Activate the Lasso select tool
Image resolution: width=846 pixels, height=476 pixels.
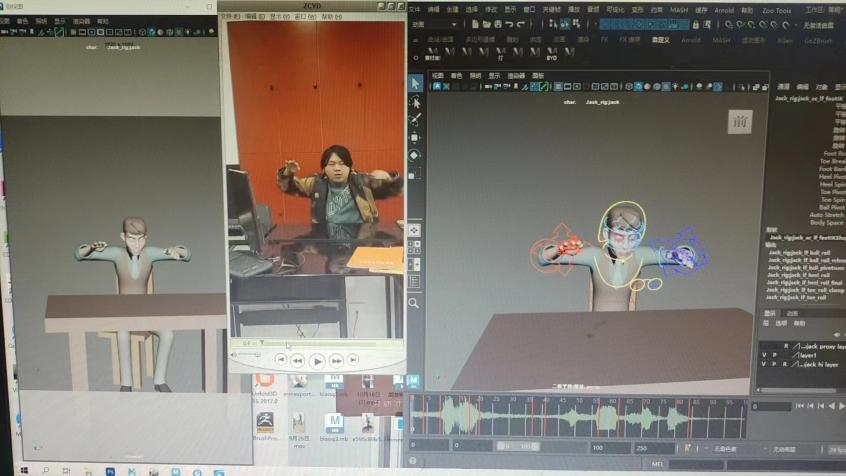415,101
